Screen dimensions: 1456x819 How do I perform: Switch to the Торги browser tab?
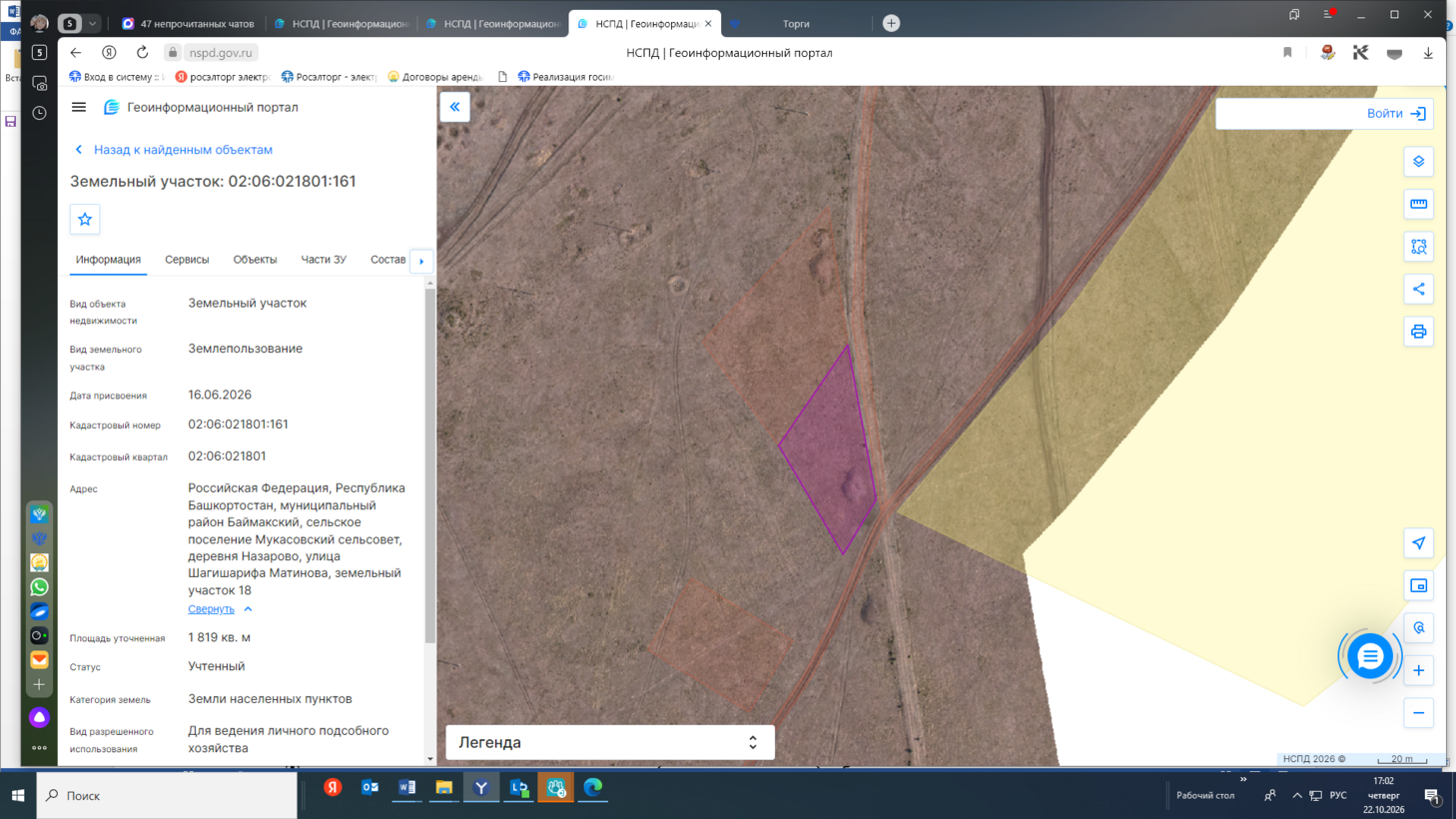(796, 23)
